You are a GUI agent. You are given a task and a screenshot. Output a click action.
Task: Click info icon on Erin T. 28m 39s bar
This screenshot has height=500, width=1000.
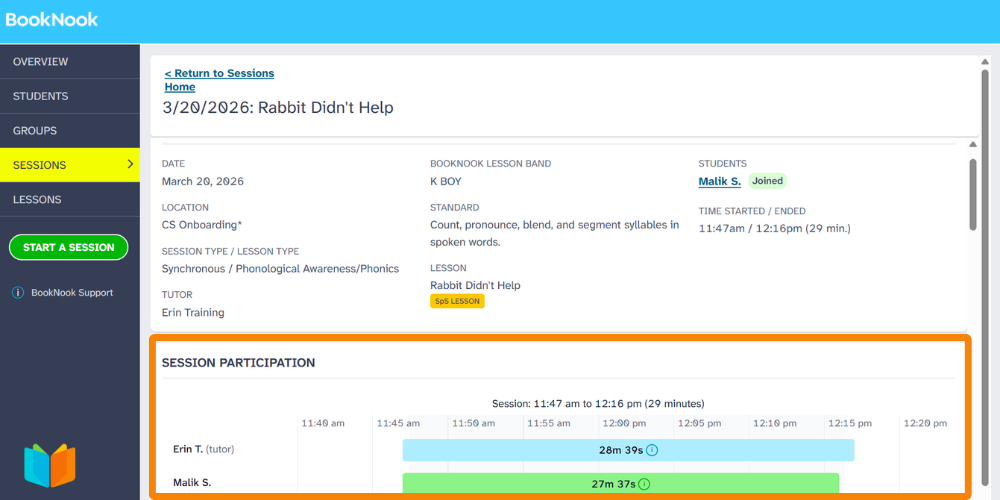point(652,450)
